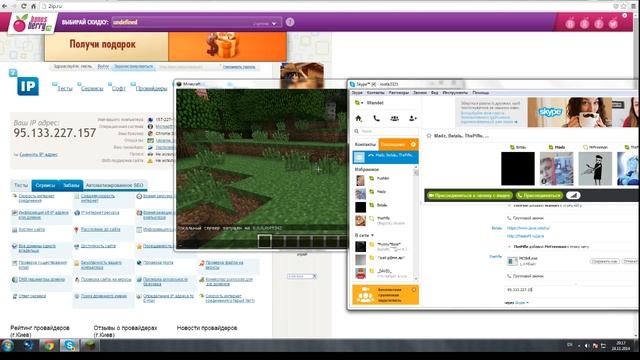640x360 pixels.
Task: Open the Skype call phones icon
Action: 376,118
